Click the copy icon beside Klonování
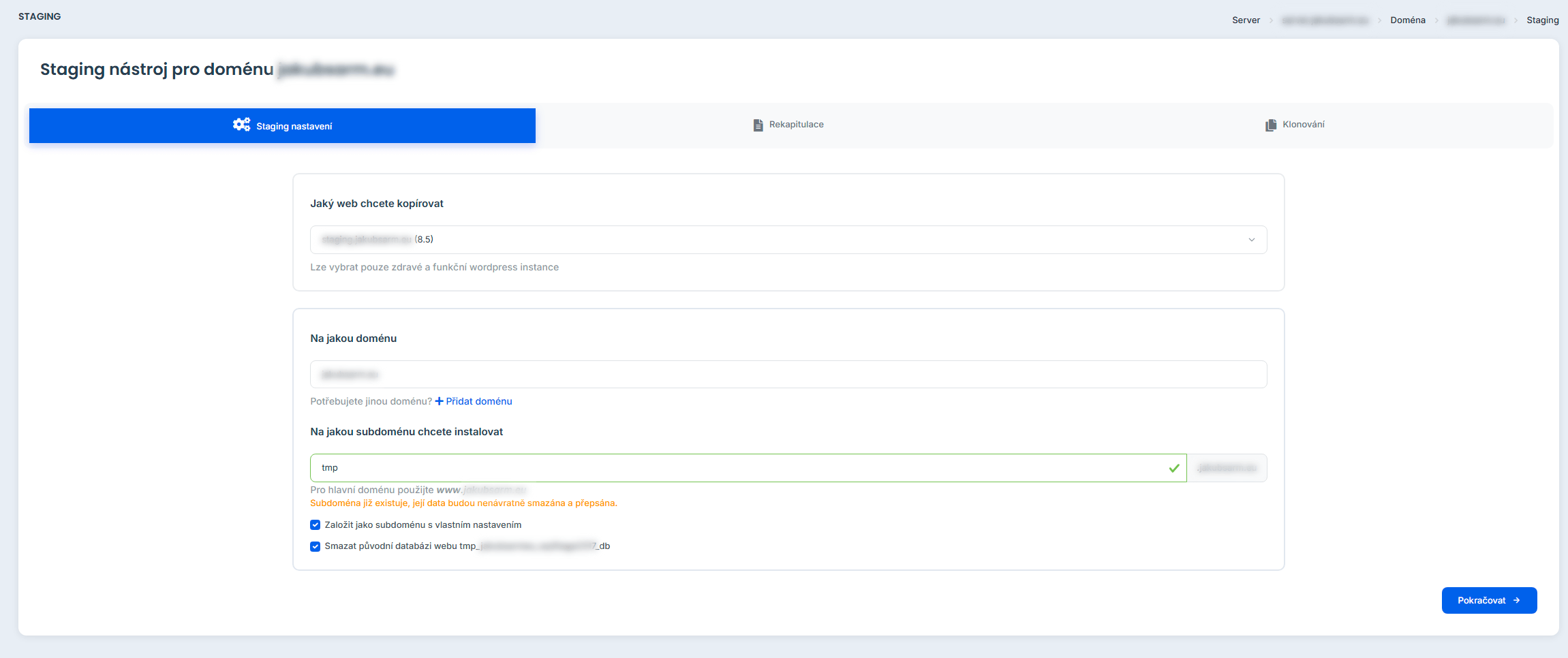This screenshot has width=1568, height=658. [x=1270, y=125]
